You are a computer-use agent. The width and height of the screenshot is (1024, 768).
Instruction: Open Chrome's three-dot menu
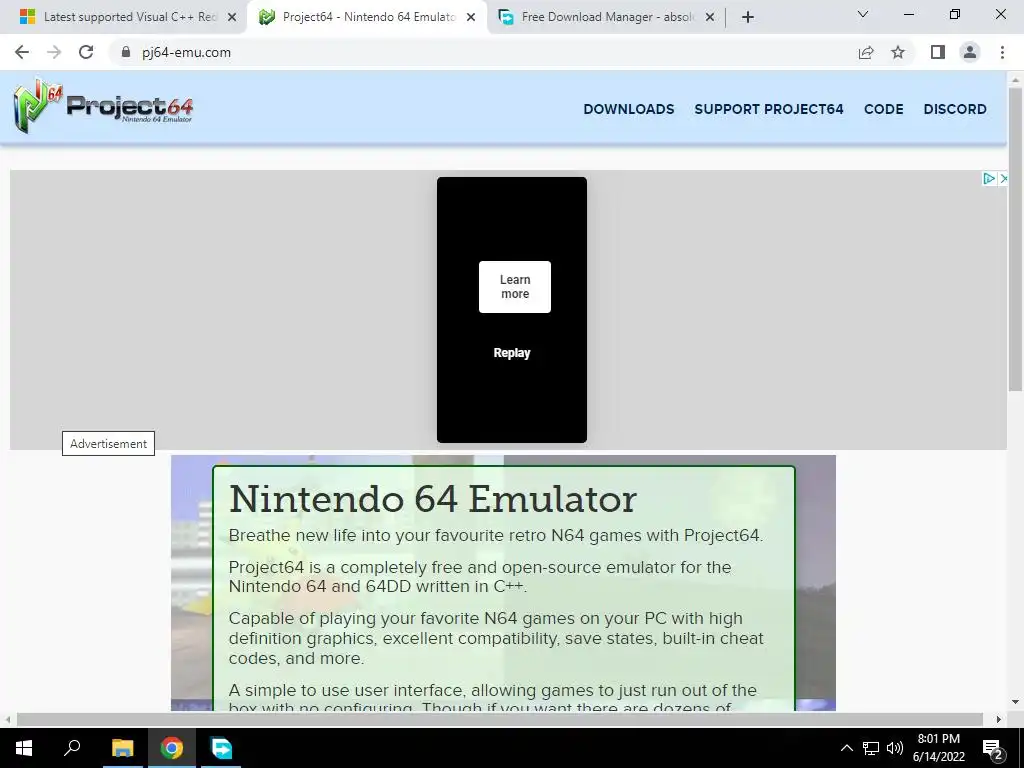pyautogui.click(x=1002, y=52)
